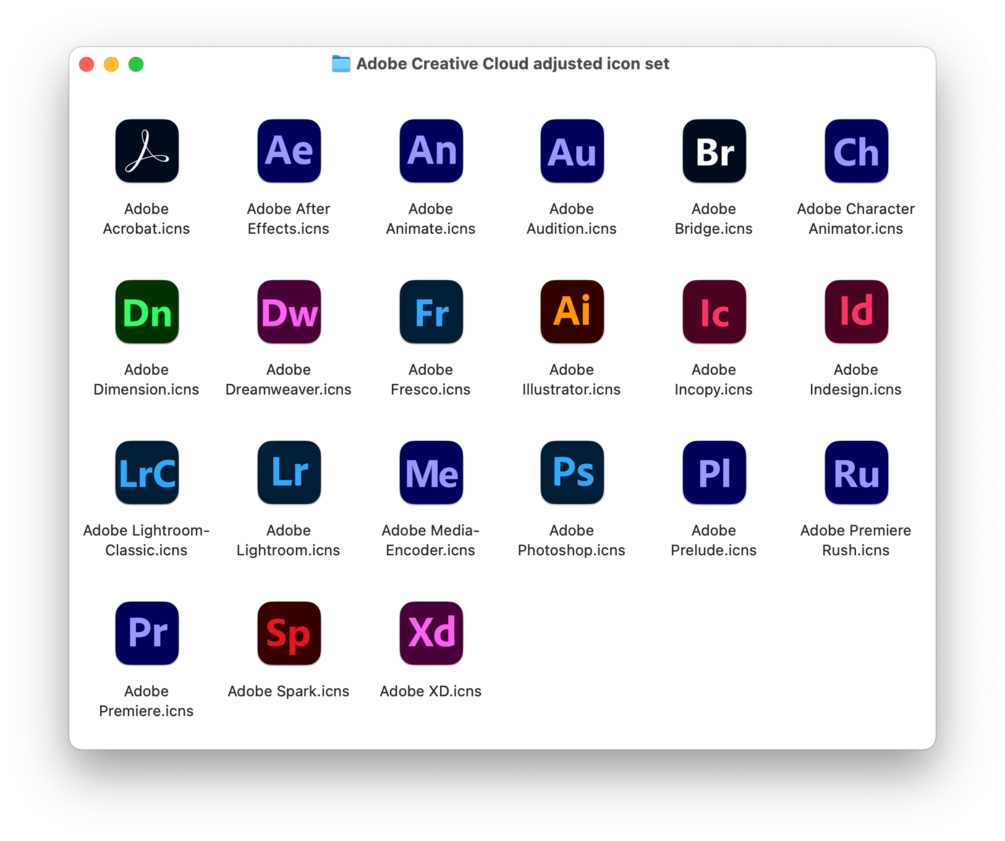Click the 'Adobe Media-Encoder.icns' file name
The height and width of the screenshot is (841, 1005).
click(431, 540)
